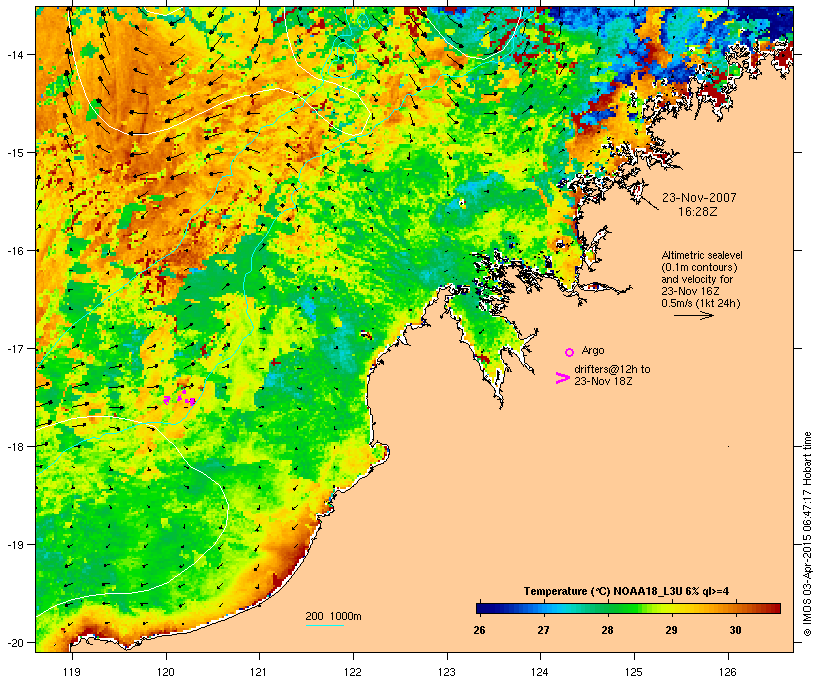Screen dimensions: 820x680
Task: Click the '126' longitude axis label
Action: 728,672
